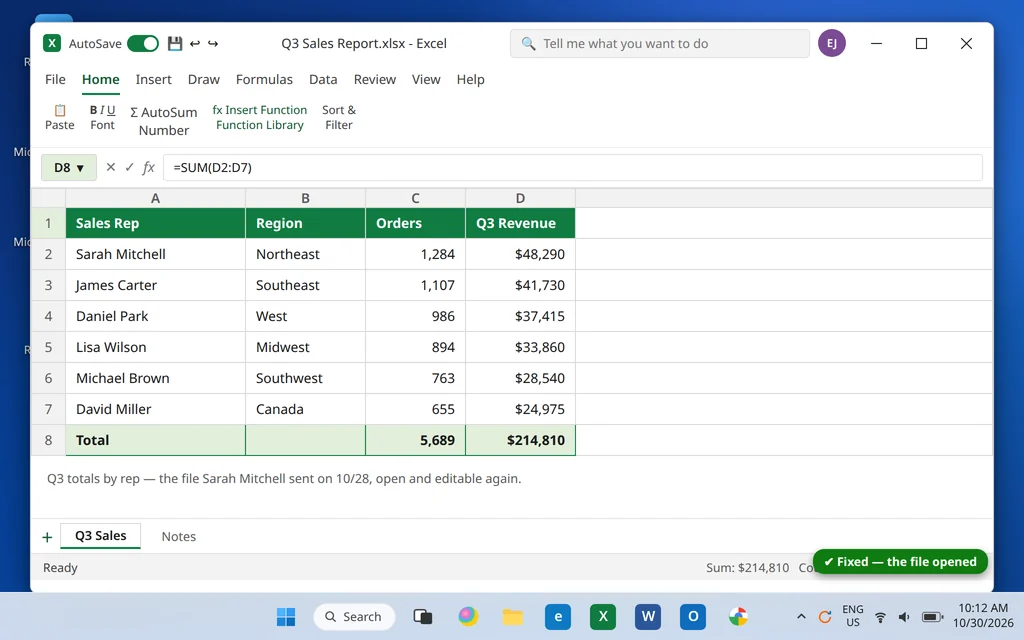The image size is (1024, 640).
Task: Click the Paste clipboard icon
Action: coord(59,110)
